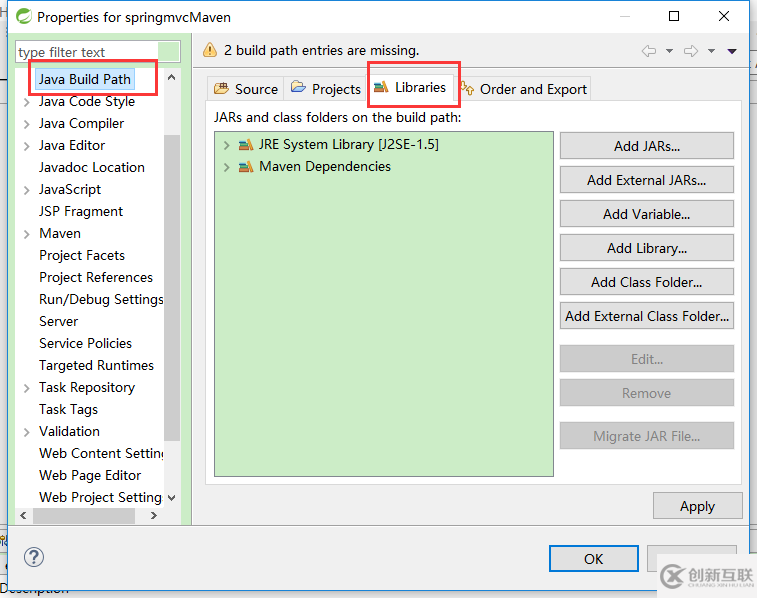The width and height of the screenshot is (757, 598).
Task: Select Java Build Path in the tree
Action: (84, 79)
